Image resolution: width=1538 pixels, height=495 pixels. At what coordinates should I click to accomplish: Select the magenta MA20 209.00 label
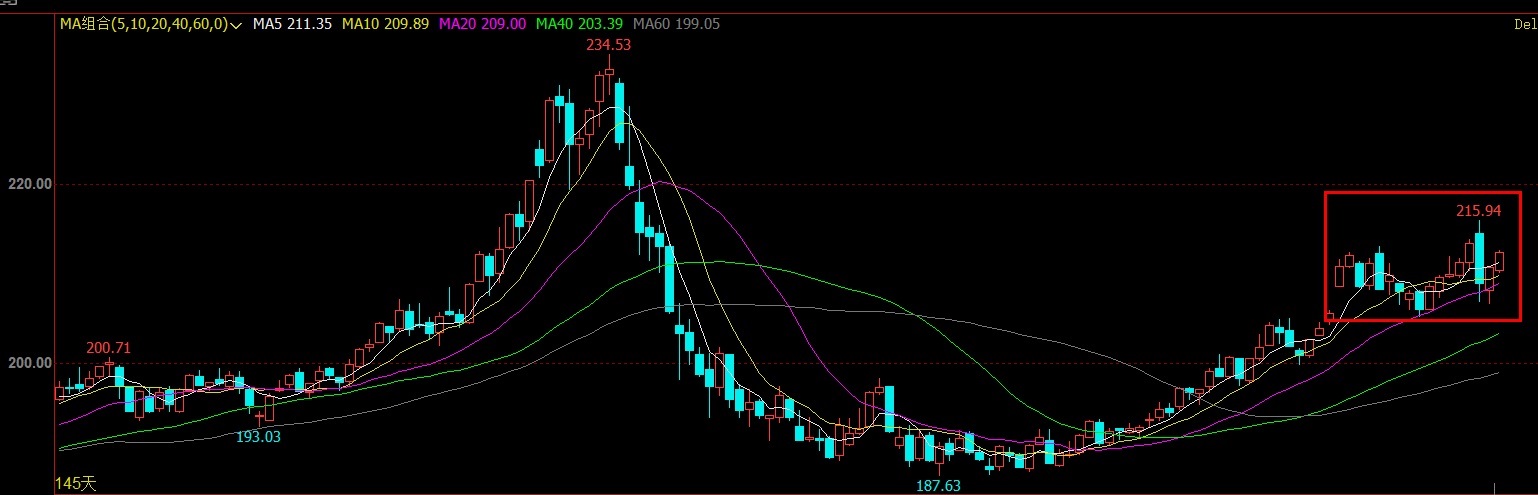[x=485, y=23]
